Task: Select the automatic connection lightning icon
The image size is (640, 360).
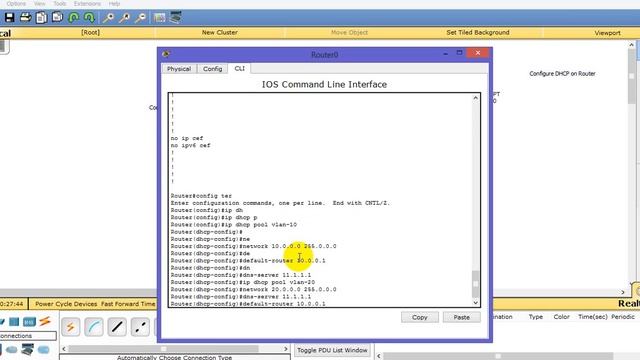Action: (x=71, y=327)
